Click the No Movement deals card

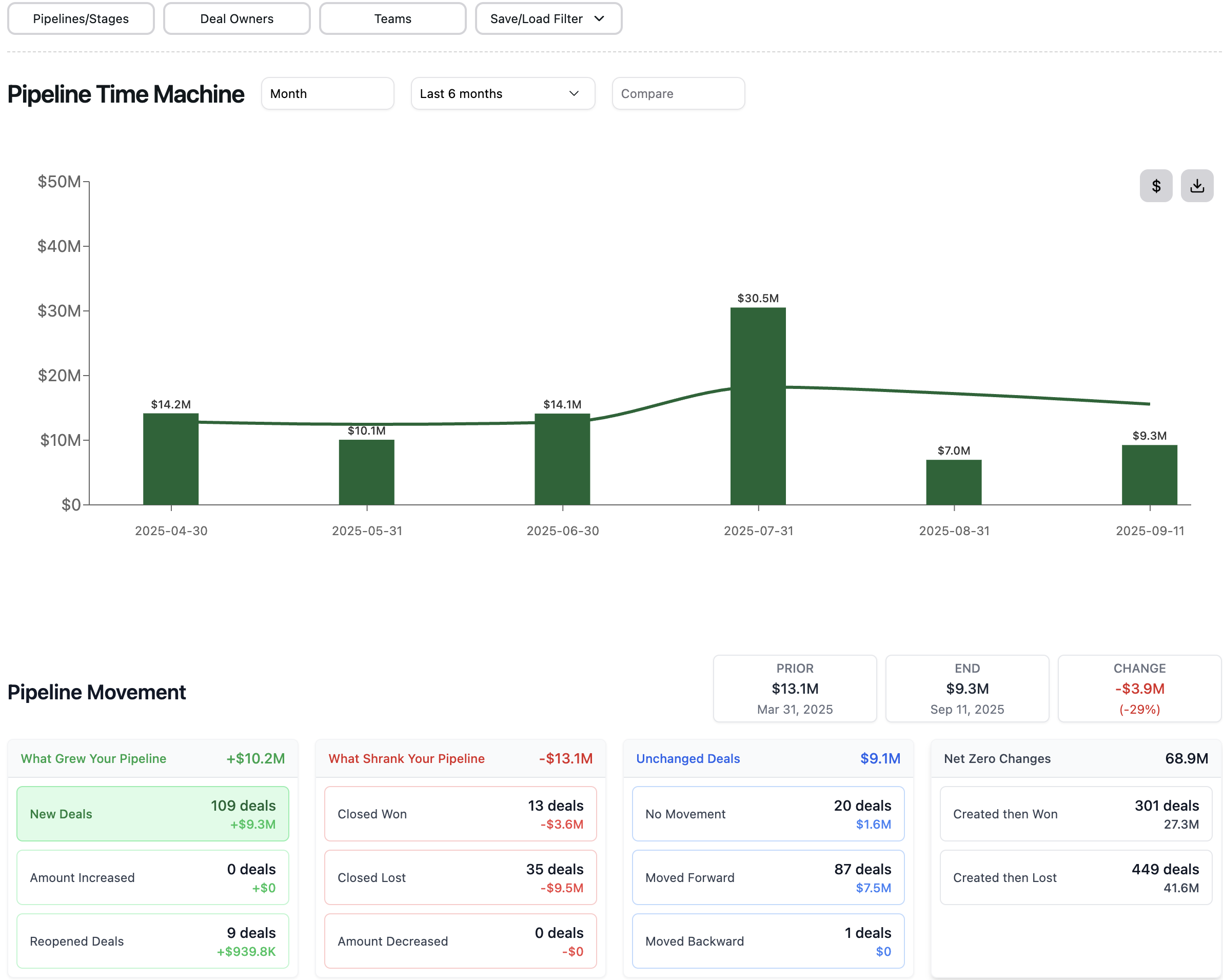768,814
